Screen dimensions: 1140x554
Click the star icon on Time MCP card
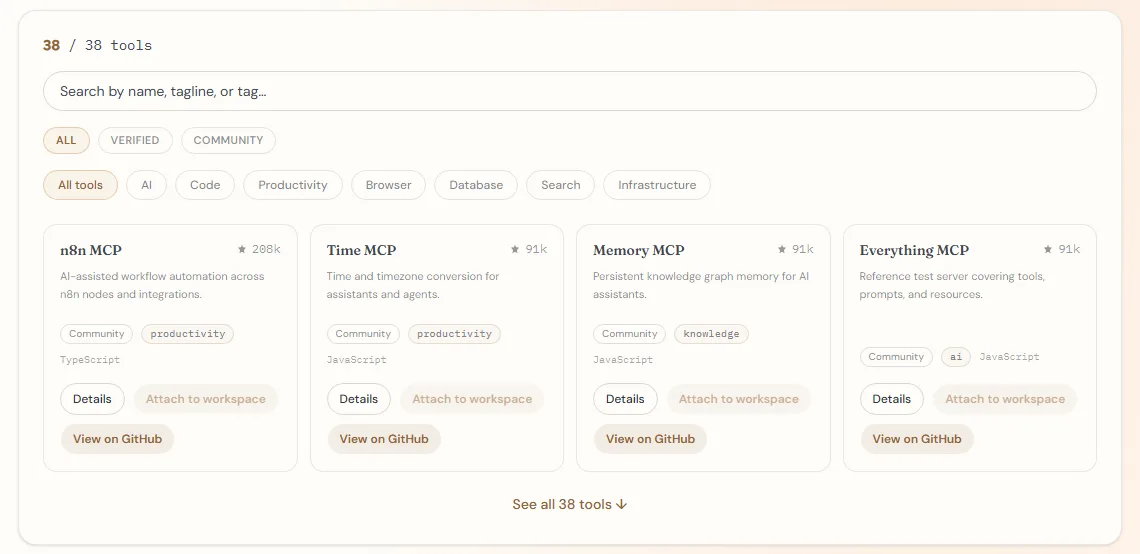pyautogui.click(x=515, y=249)
